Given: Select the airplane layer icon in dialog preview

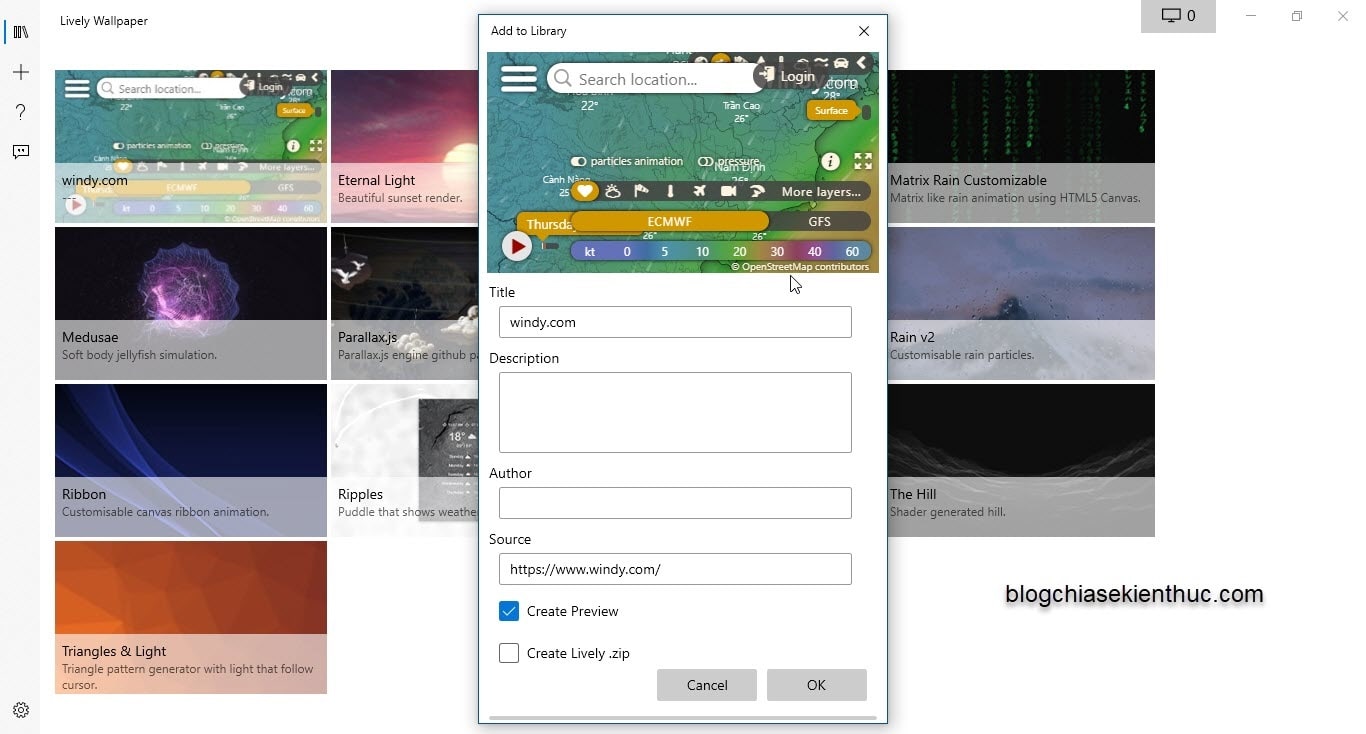Looking at the screenshot, I should (x=699, y=191).
